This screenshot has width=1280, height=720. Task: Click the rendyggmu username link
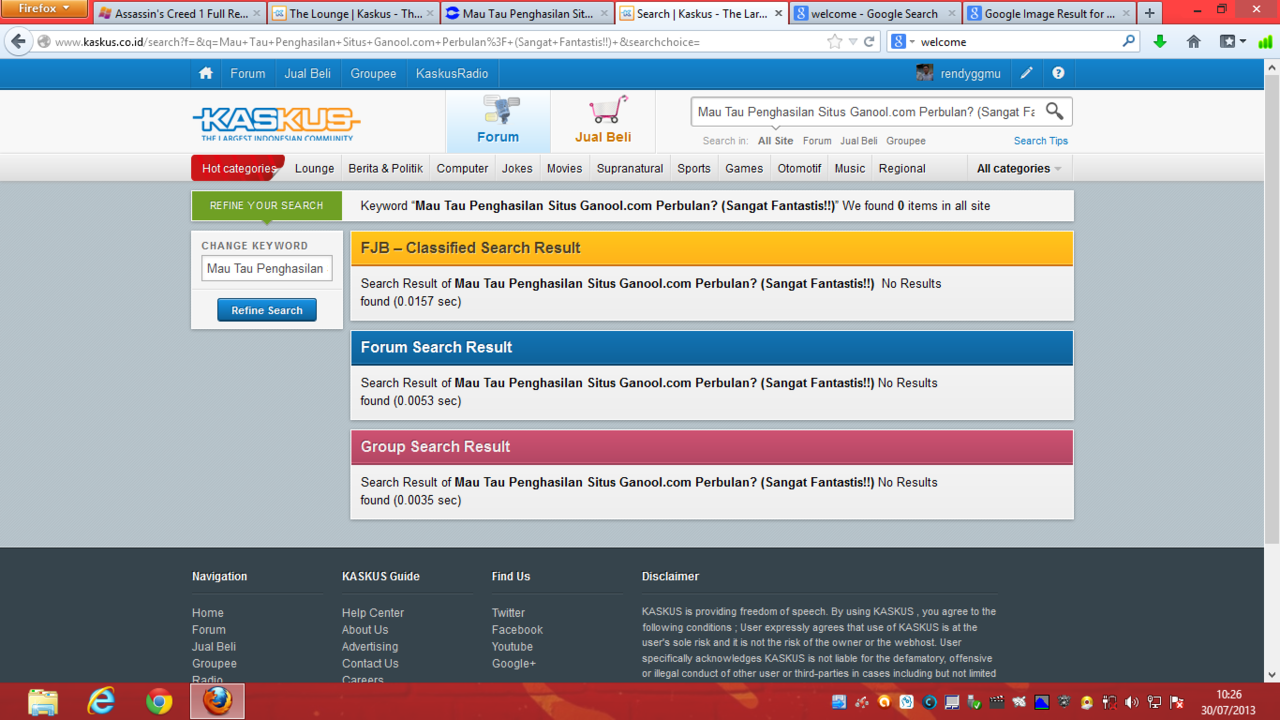[970, 74]
